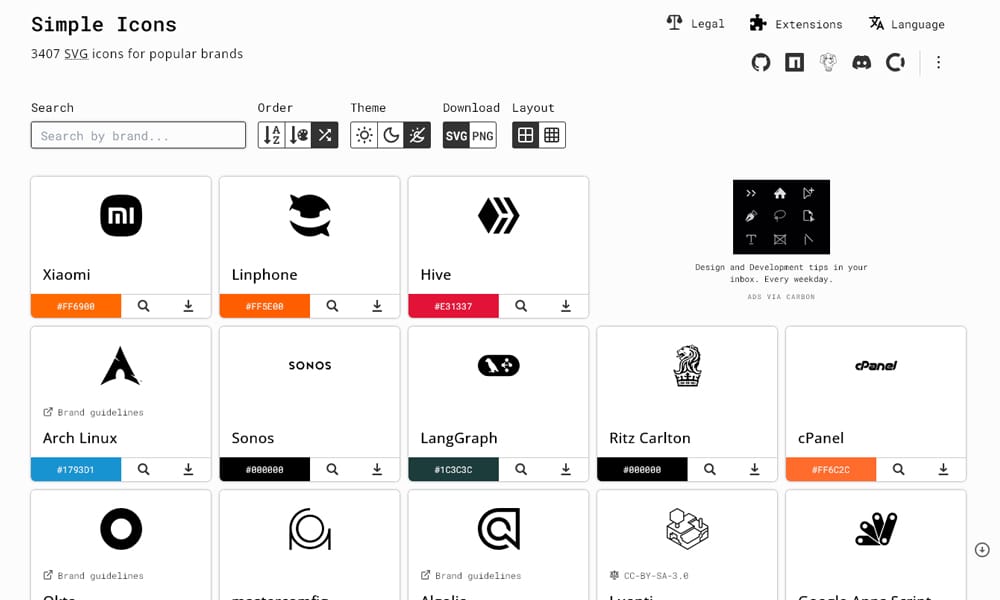The image size is (1000, 600).
Task: Download the Xiaomi icon
Action: 188,306
